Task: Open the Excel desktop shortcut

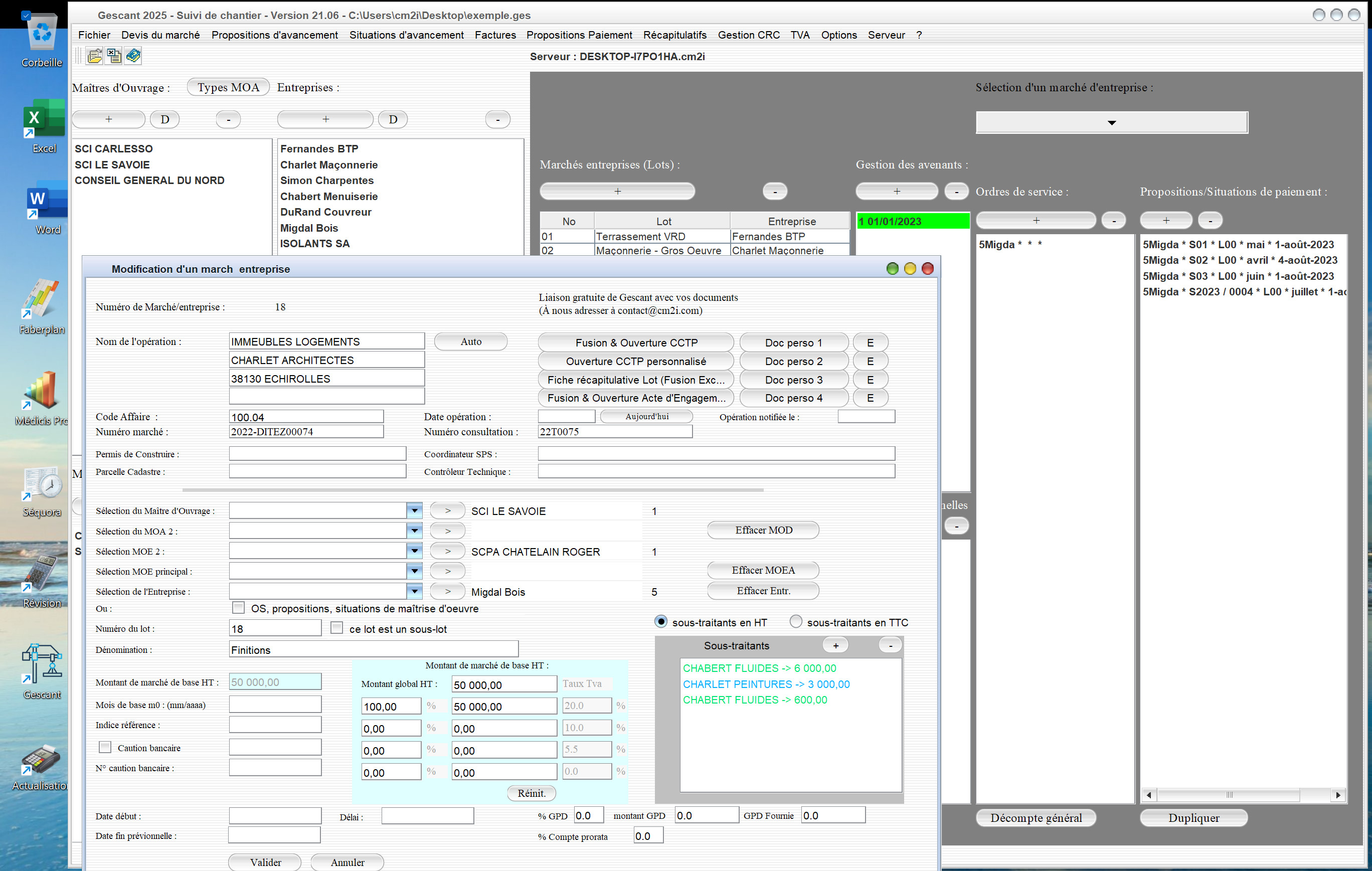Action: pyautogui.click(x=44, y=126)
